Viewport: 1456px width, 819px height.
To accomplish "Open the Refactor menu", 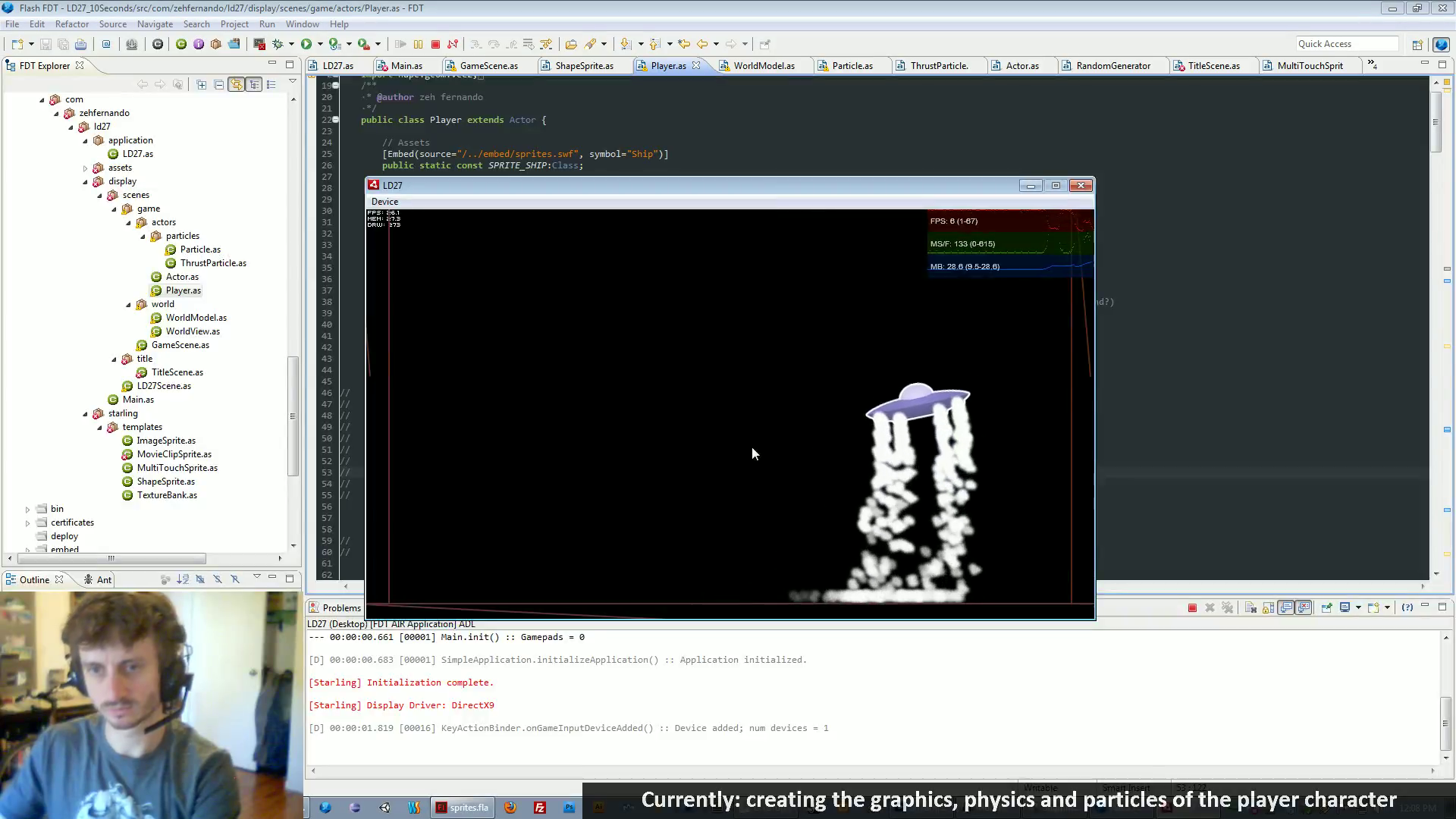I will 72,24.
